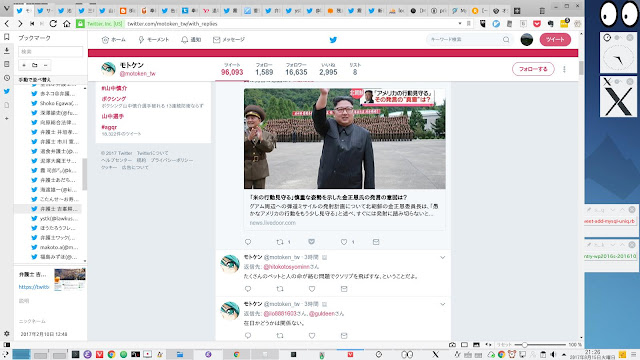Expand address bar history dropdown

tap(460, 24)
